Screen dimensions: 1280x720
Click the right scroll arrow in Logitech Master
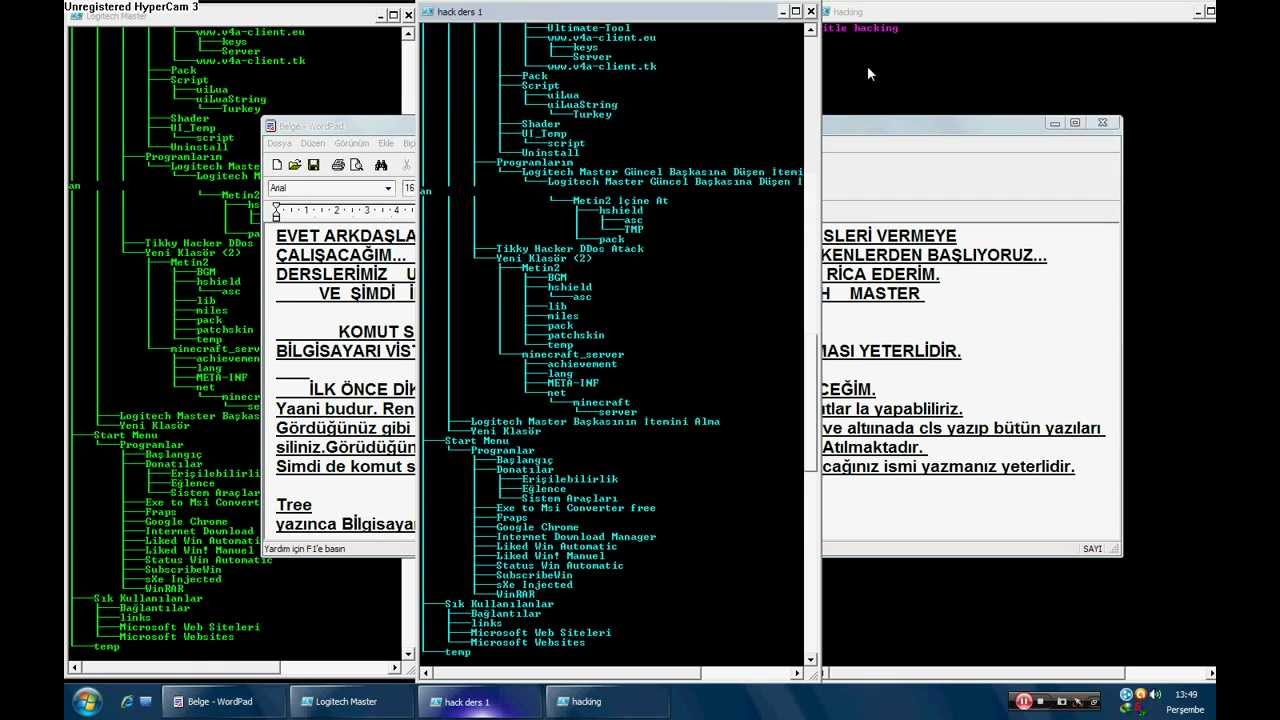point(395,667)
